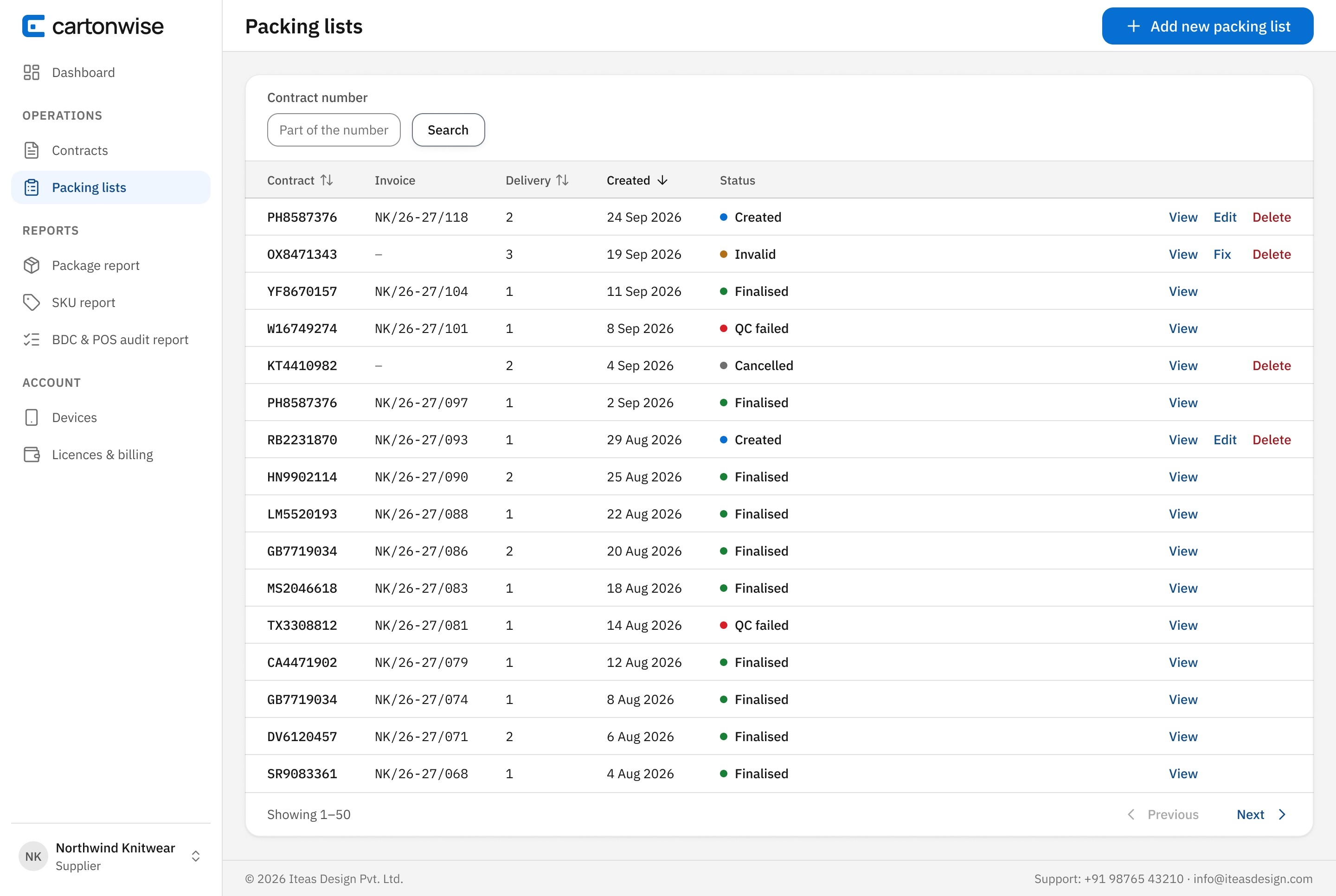Image resolution: width=1336 pixels, height=896 pixels.
Task: View Finalised list DV6120457
Action: [x=1183, y=736]
